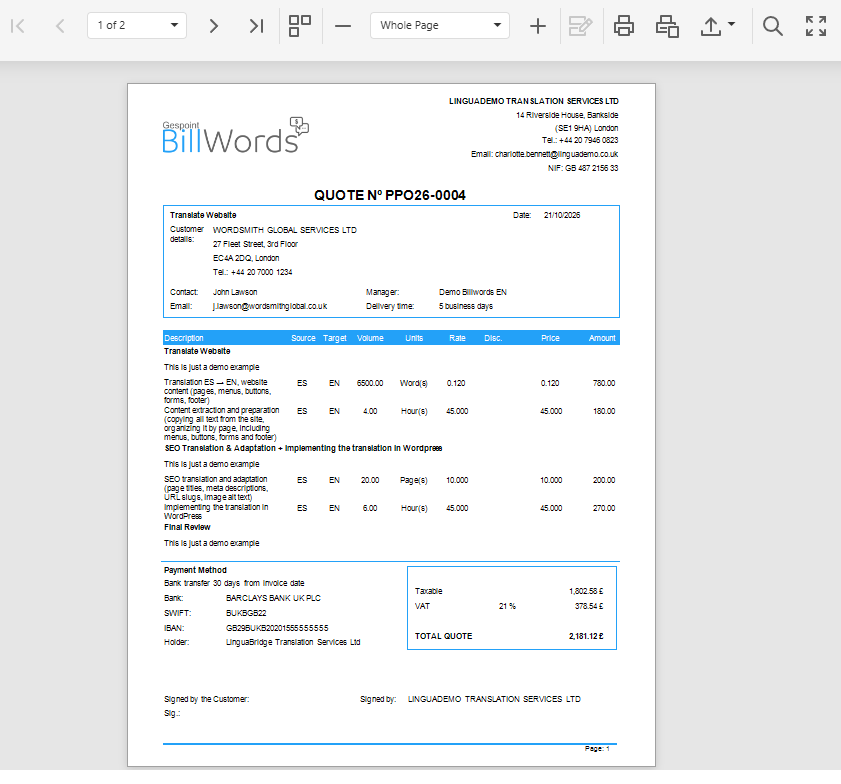841x784 pixels.
Task: Click the BillWords logo
Action: [x=235, y=135]
